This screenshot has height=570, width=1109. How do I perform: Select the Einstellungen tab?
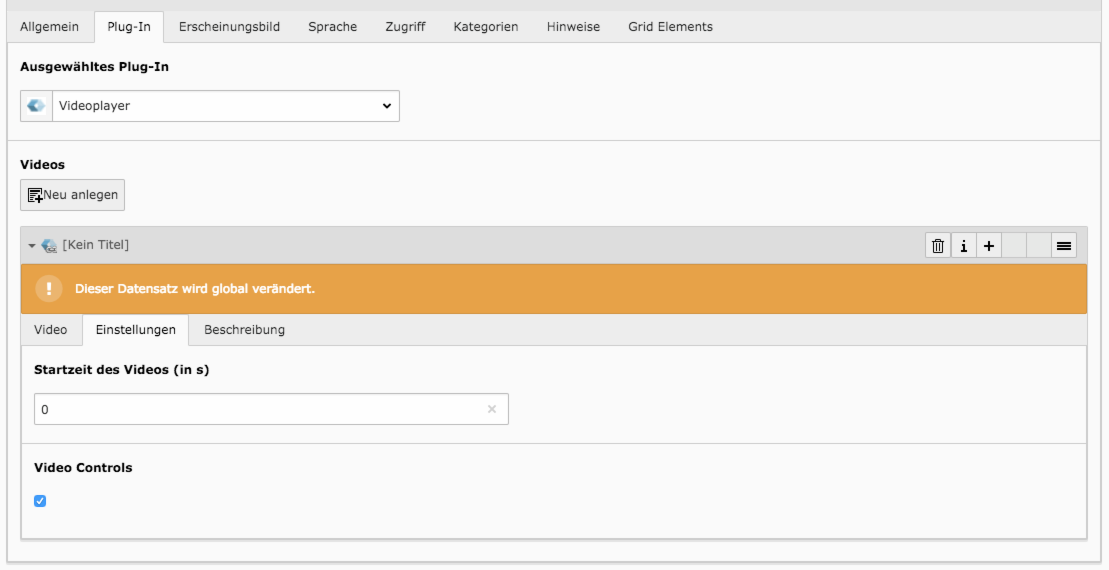(136, 330)
